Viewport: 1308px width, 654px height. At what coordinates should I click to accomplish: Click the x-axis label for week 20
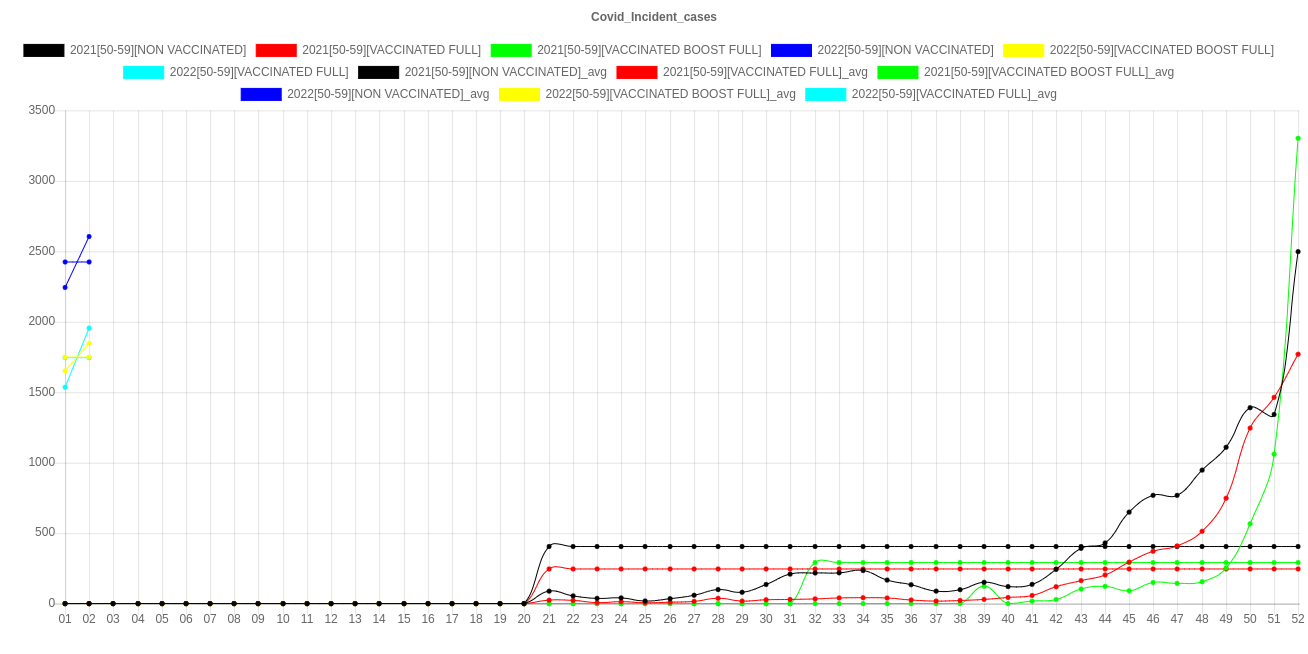[524, 620]
